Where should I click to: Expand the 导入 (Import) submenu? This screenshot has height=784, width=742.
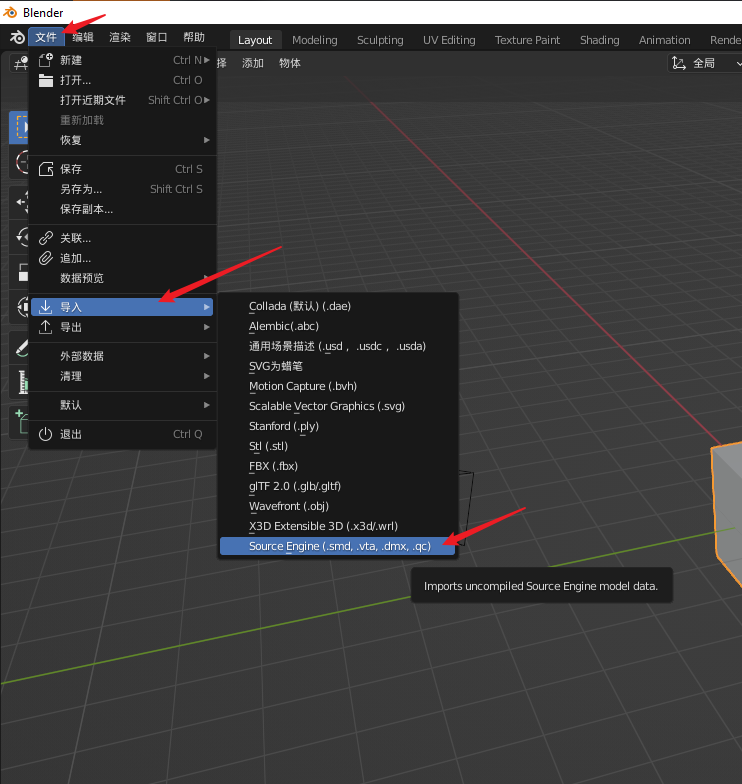pyautogui.click(x=122, y=307)
